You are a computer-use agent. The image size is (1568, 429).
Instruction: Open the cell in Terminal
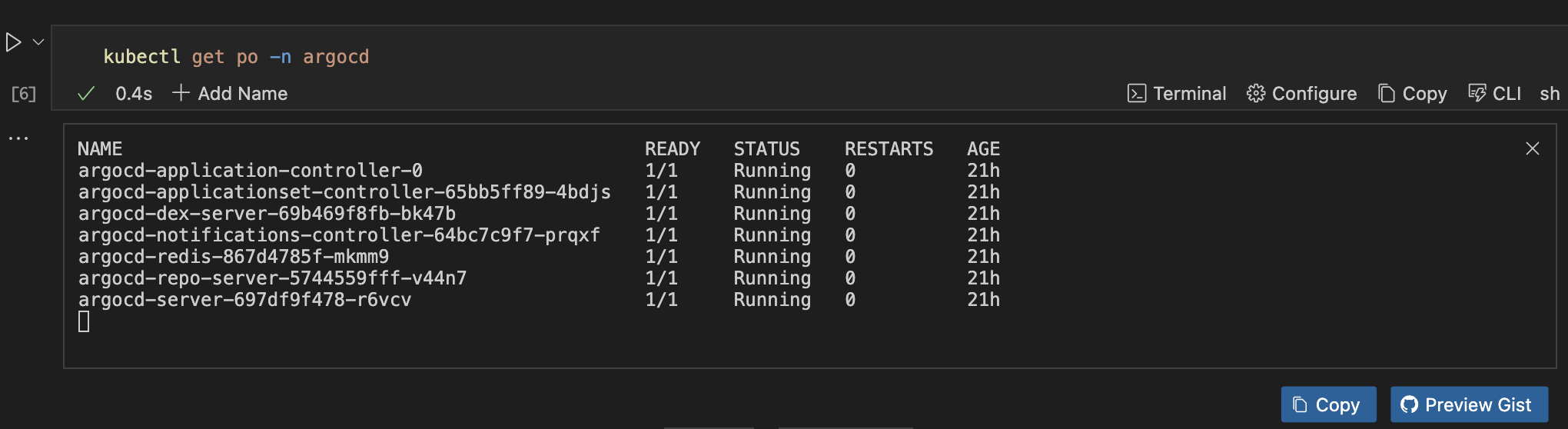[1177, 94]
